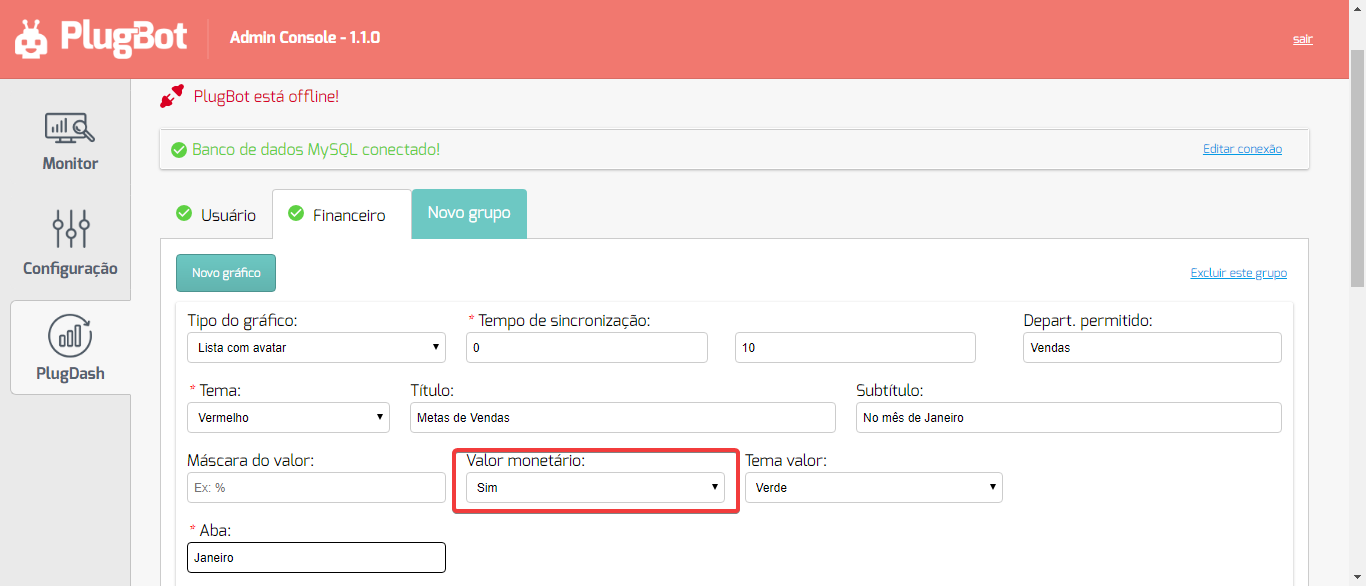Open the Tema valor dropdown showing Verde
The width and height of the screenshot is (1366, 586).
[874, 487]
